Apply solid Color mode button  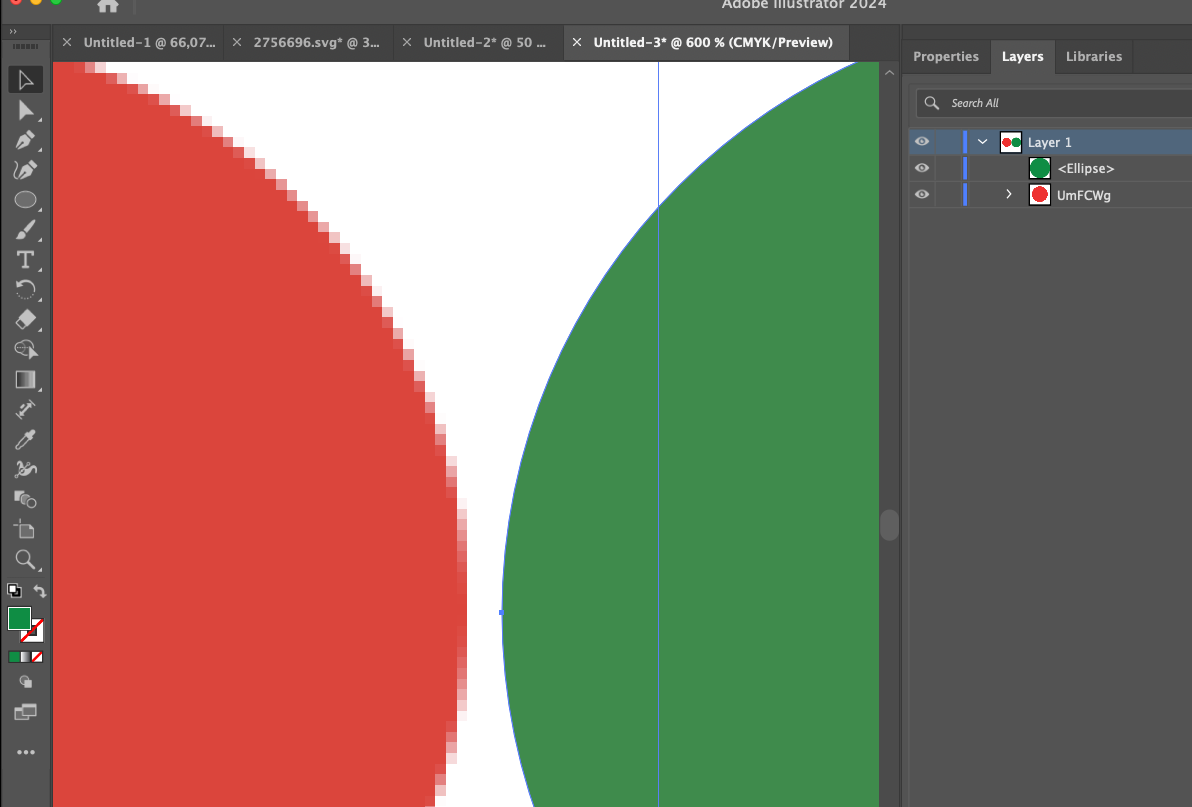pos(14,657)
